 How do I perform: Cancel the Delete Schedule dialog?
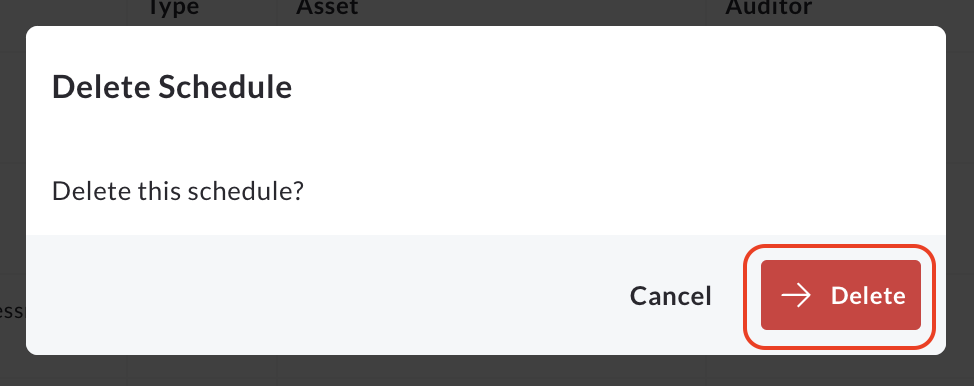coord(670,296)
